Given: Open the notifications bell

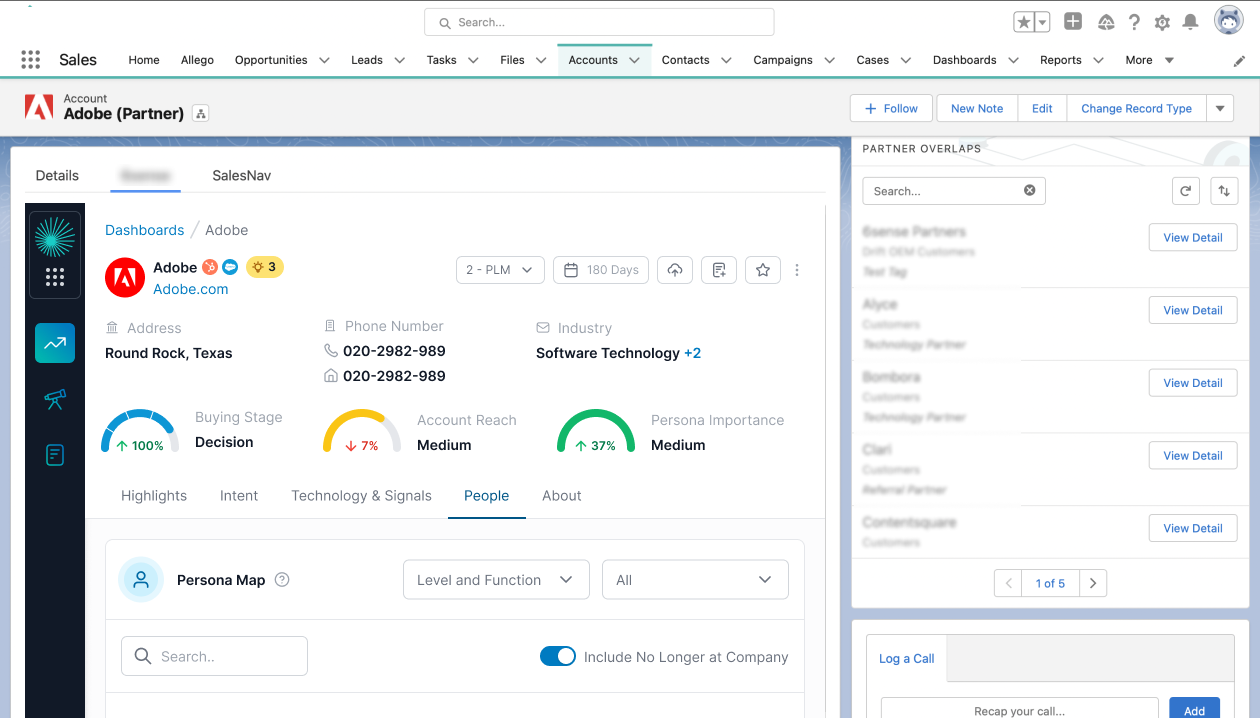Looking at the screenshot, I should [1191, 22].
